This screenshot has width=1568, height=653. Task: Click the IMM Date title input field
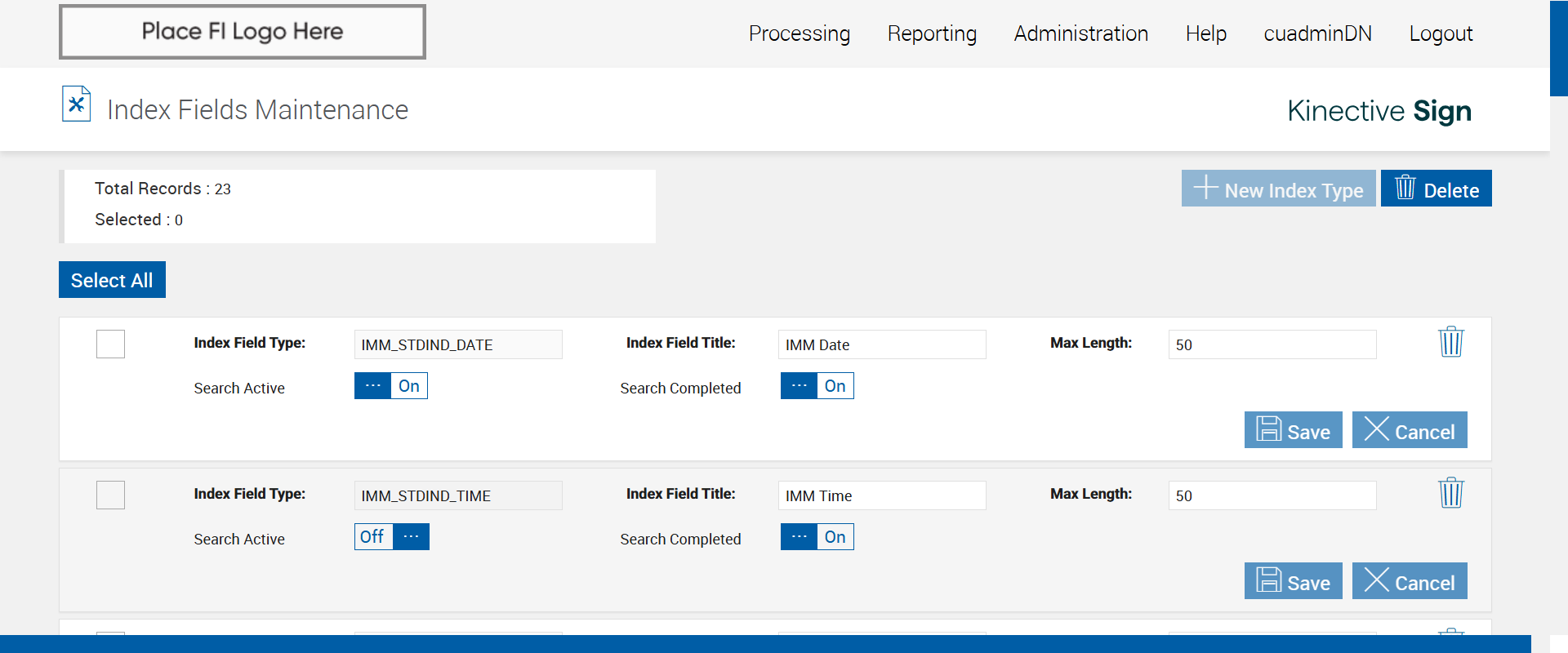pyautogui.click(x=881, y=344)
